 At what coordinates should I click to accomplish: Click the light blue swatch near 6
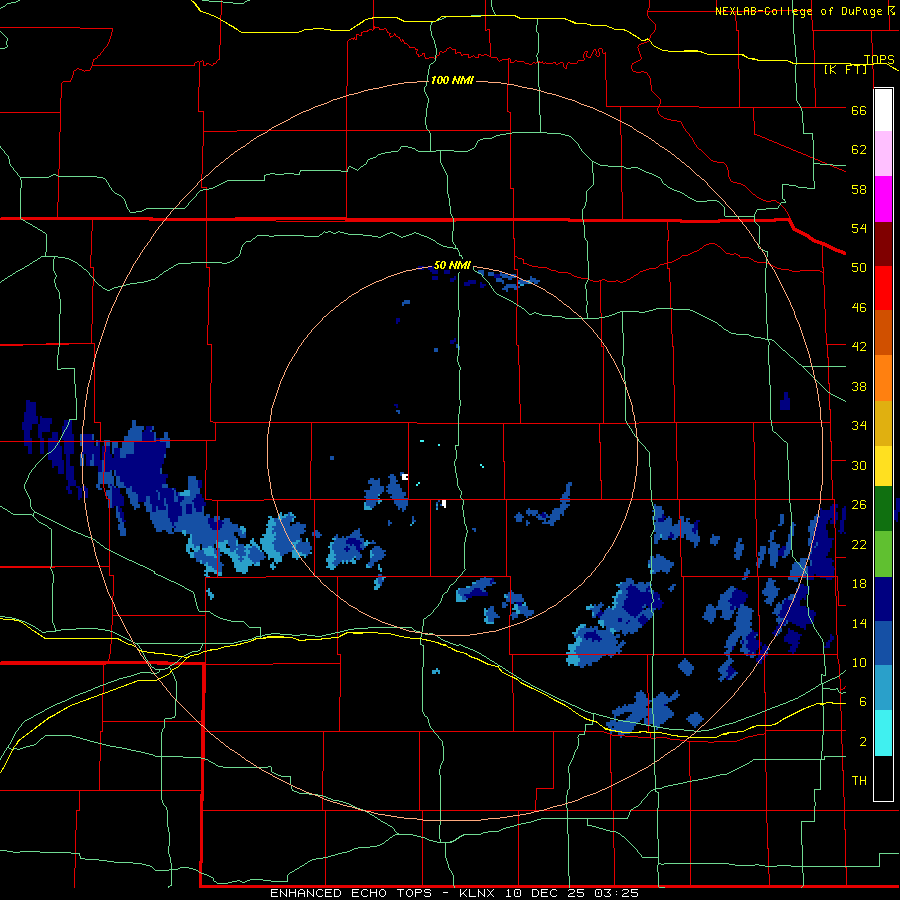883,688
